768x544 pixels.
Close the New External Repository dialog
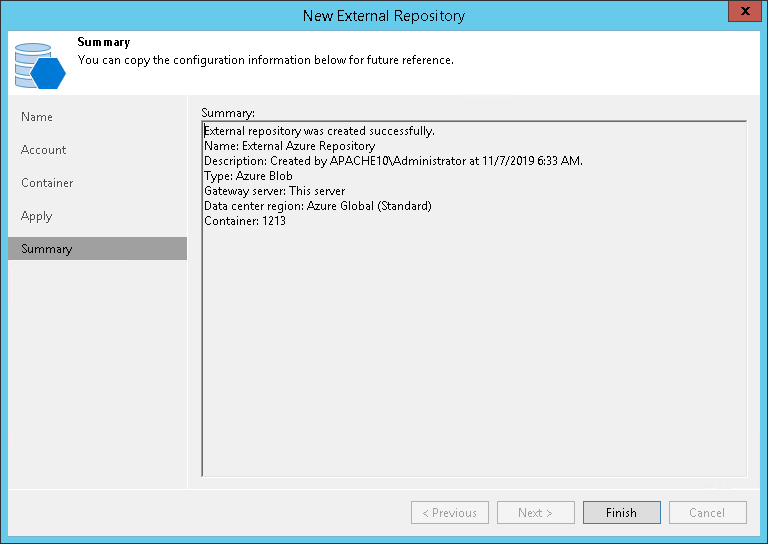click(745, 11)
